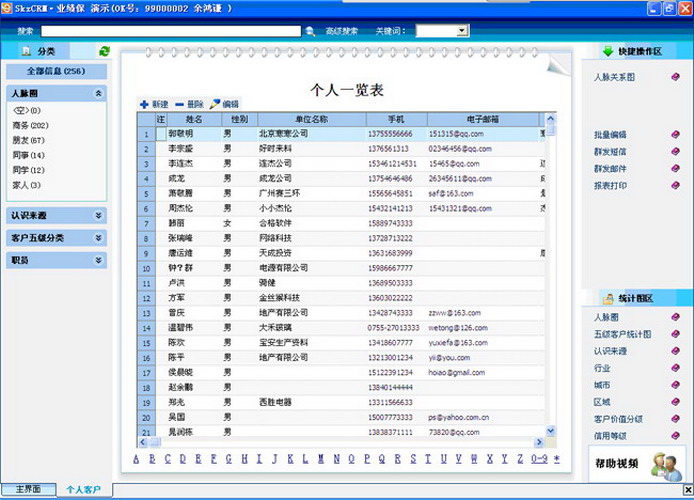Viewport: 694px width, 500px height.
Task: Select row number 10 header
Action: coord(147,269)
